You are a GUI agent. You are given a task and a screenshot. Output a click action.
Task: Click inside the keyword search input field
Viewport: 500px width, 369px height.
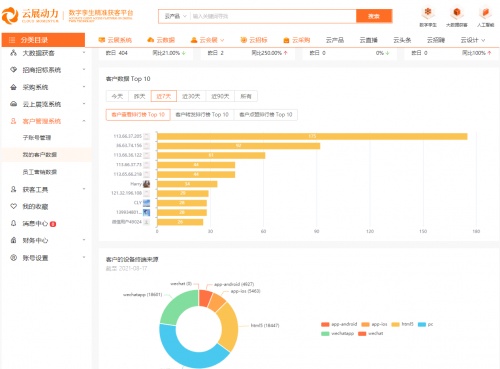click(273, 16)
